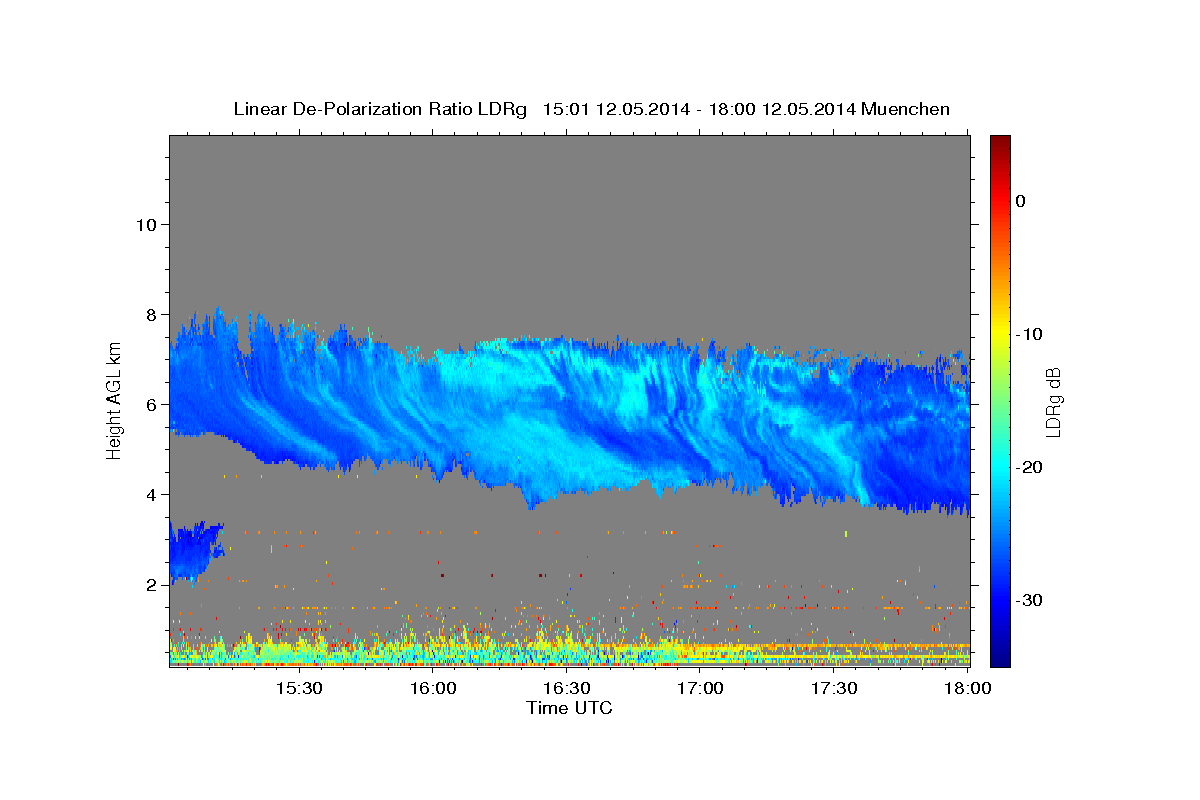
Task: Click the 15:30 time tick label
Action: (x=299, y=689)
